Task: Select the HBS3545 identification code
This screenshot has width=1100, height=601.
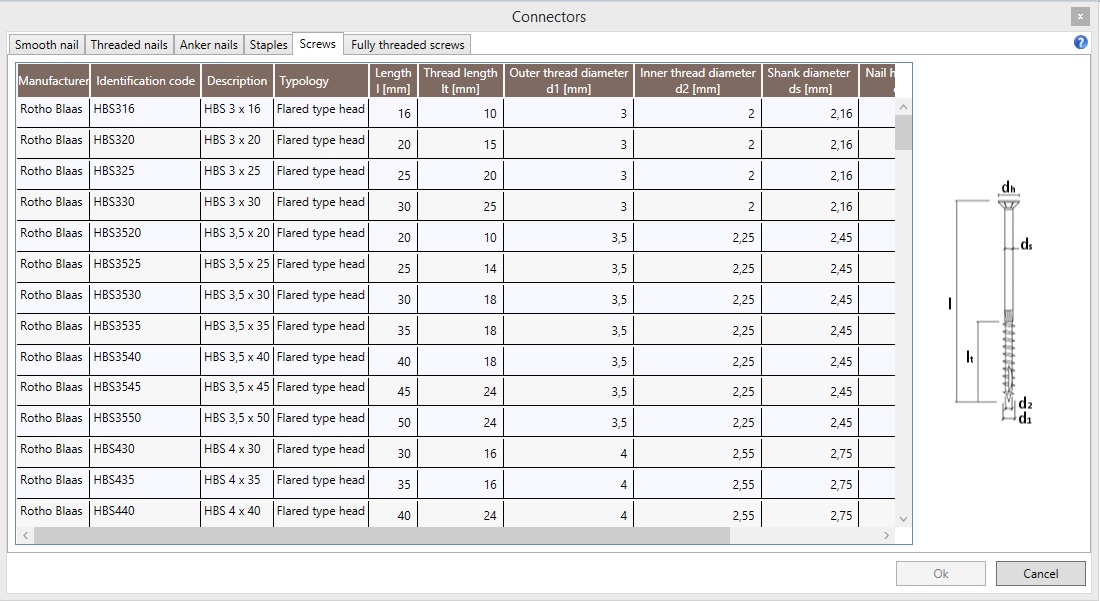Action: [145, 390]
